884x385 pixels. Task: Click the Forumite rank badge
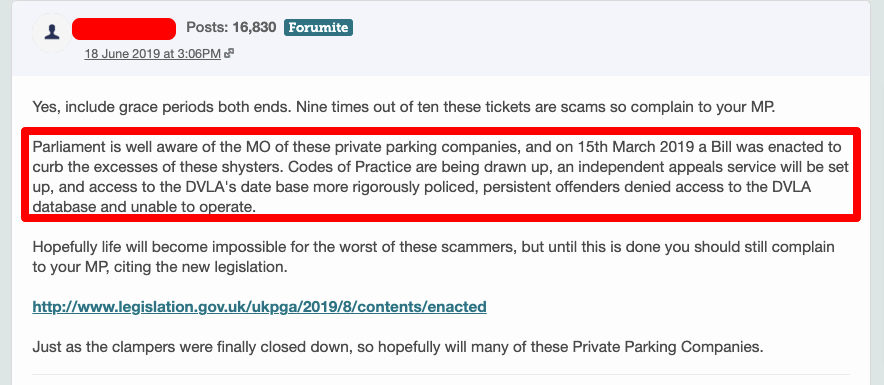(319, 27)
